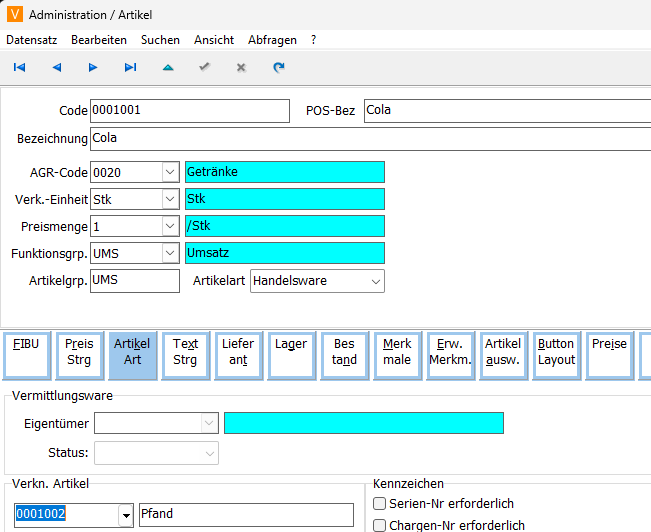Jump to the first record
651x532 pixels.
19,67
